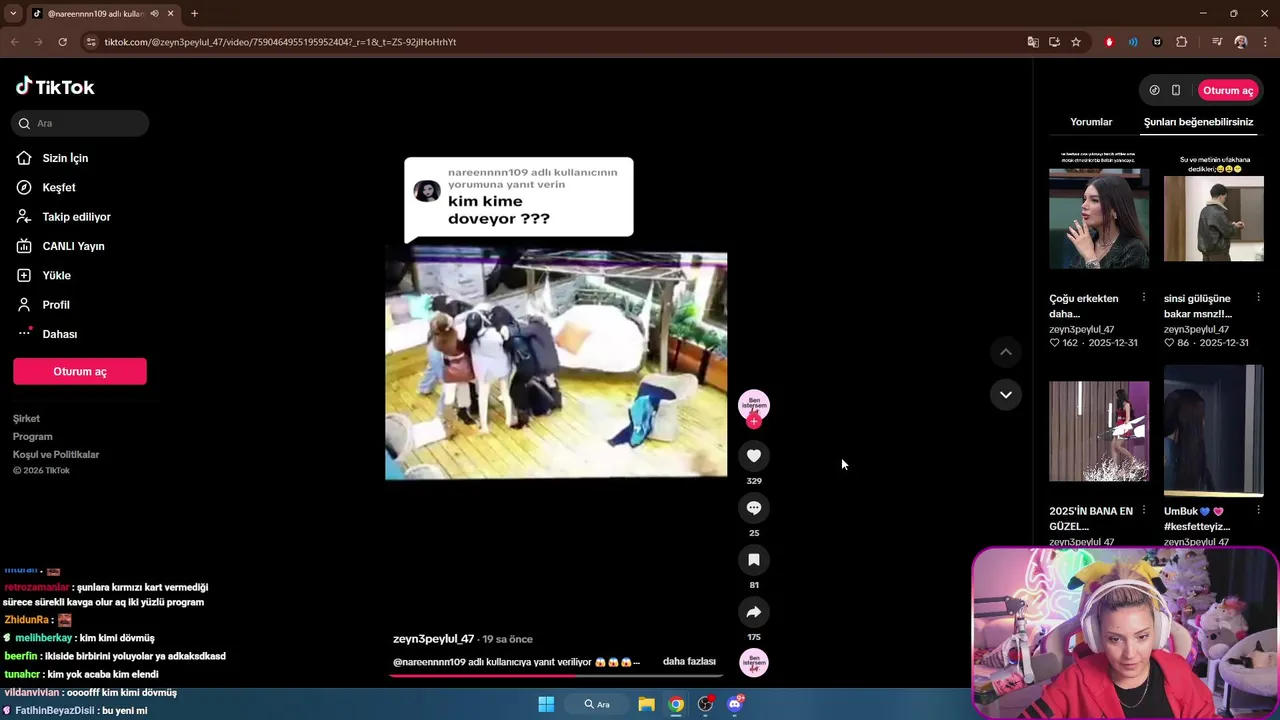
Task: Save the video with the bookmark icon
Action: 754,560
